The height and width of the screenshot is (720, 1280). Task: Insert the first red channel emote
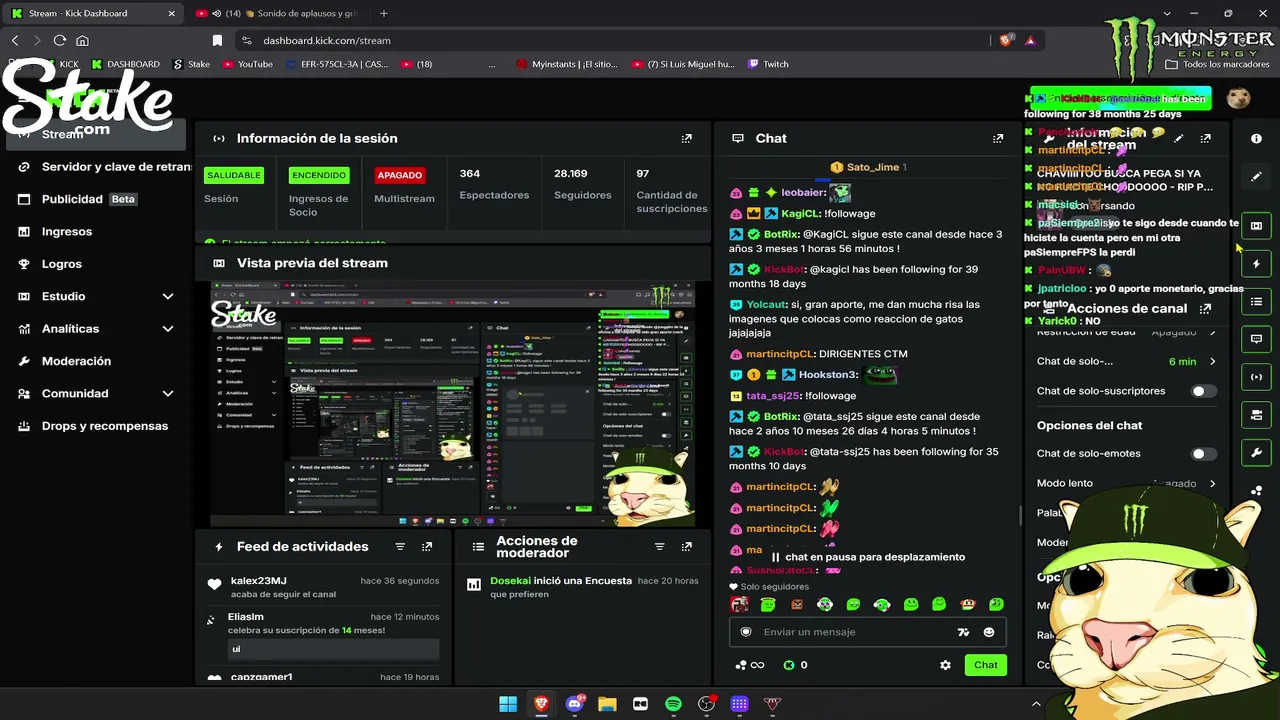pyautogui.click(x=739, y=604)
